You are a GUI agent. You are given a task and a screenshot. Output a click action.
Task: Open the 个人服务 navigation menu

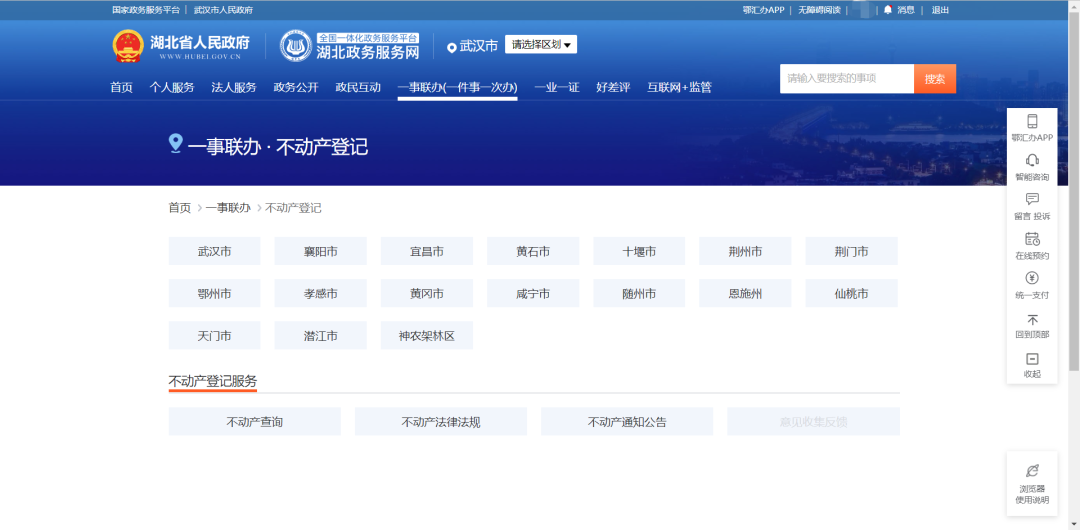(172, 87)
